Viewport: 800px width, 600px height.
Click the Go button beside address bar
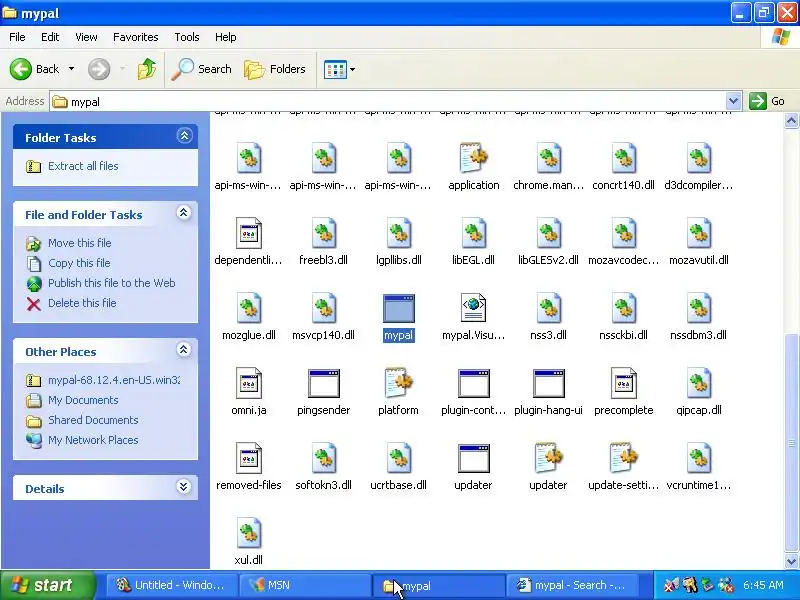(767, 101)
